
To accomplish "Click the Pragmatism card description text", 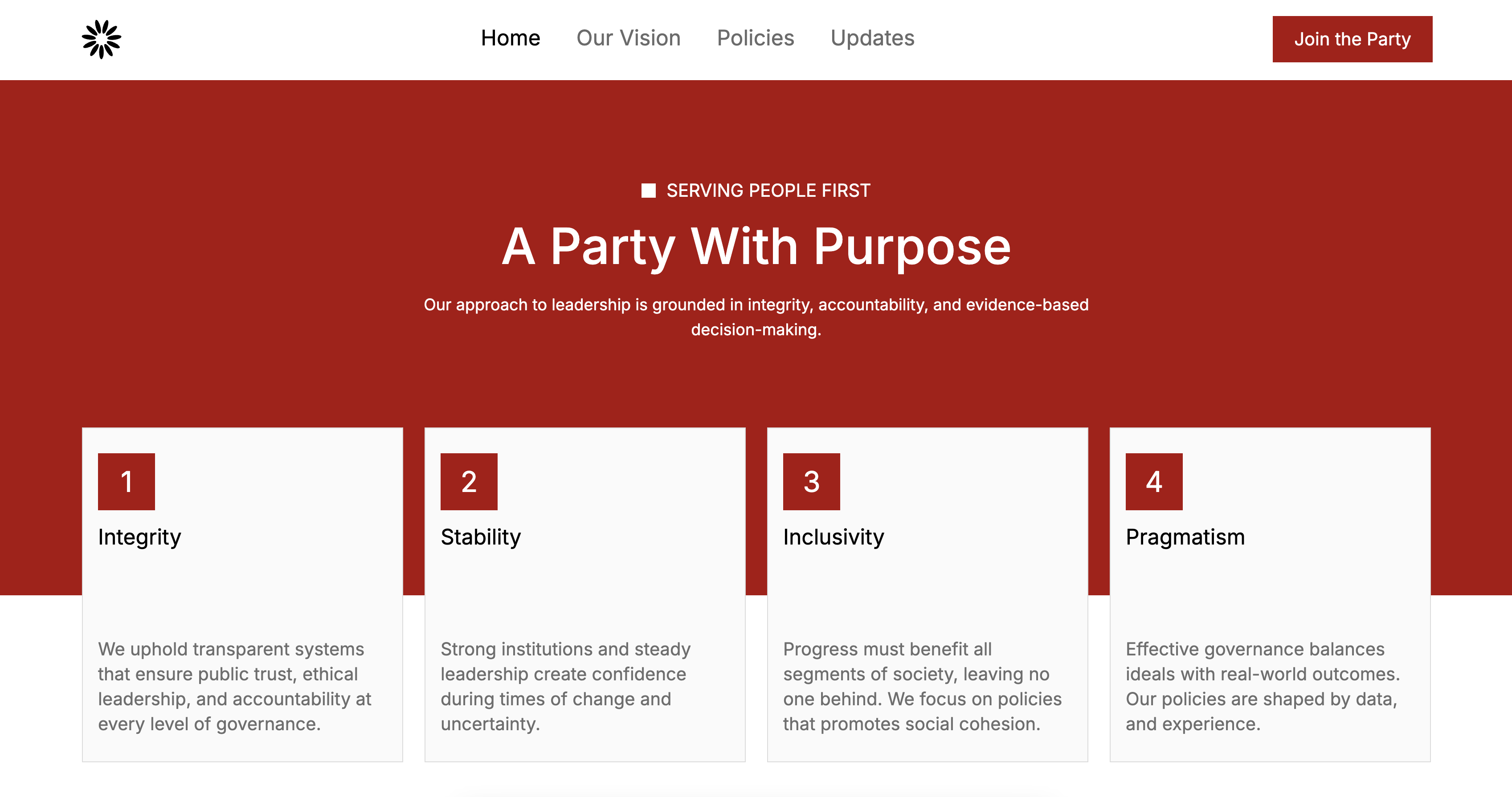I will click(x=1262, y=686).
